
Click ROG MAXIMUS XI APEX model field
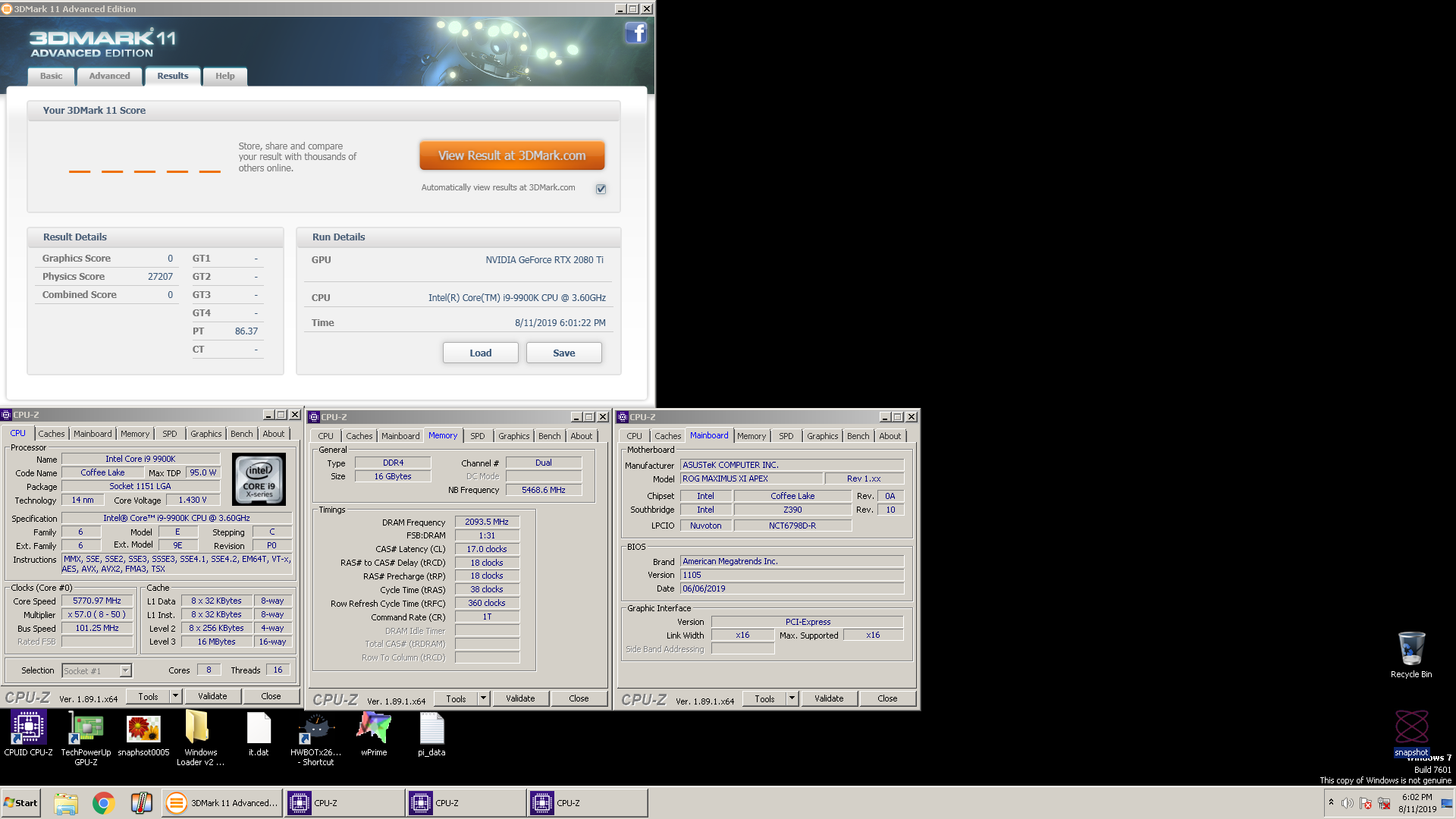point(751,479)
